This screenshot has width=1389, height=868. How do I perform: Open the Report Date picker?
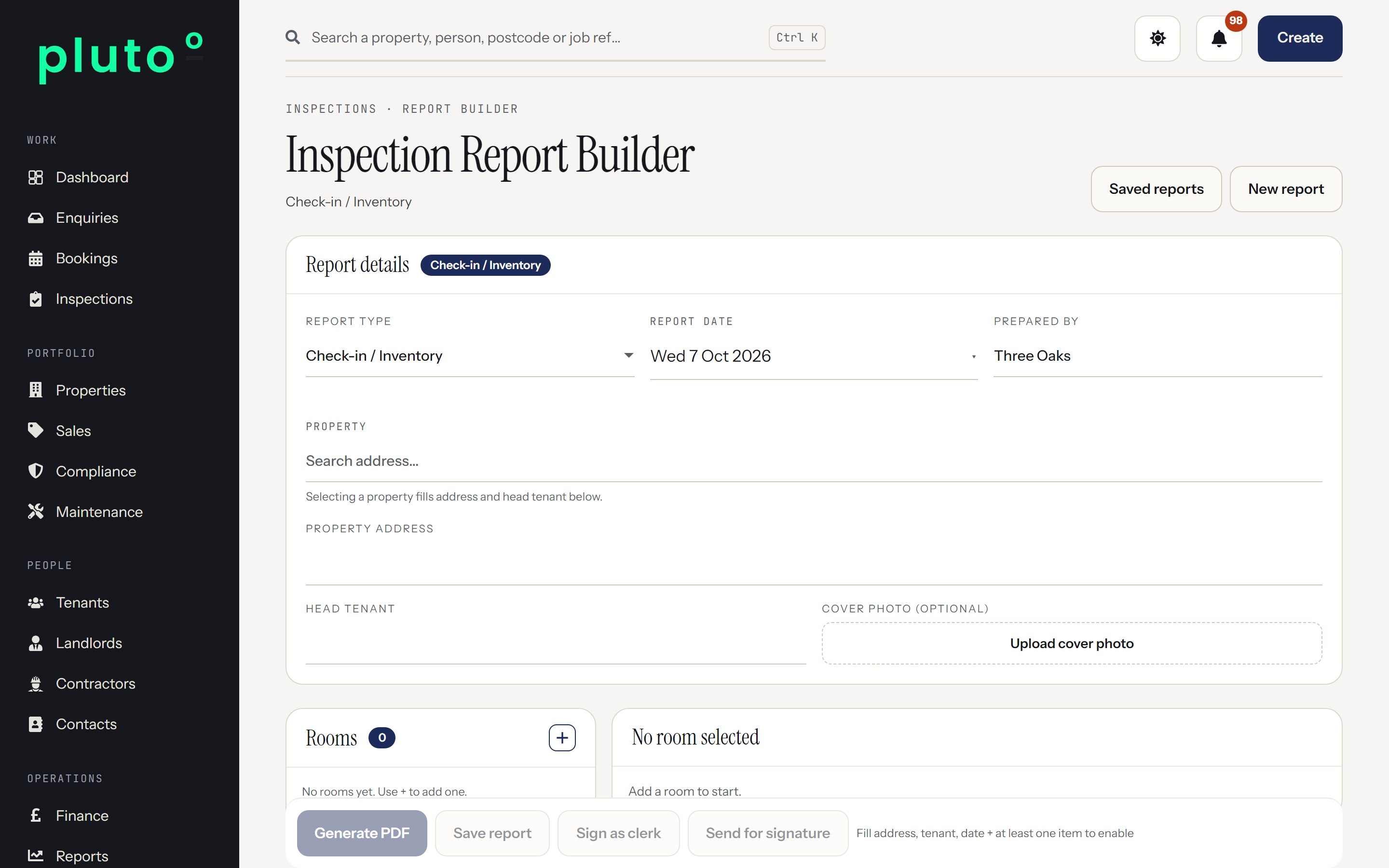coord(813,356)
